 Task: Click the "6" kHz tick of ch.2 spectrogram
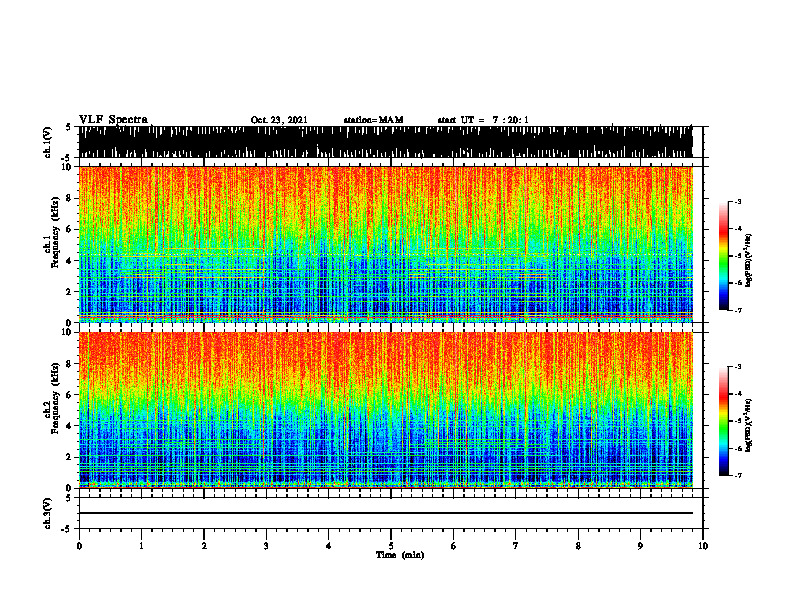69,395
